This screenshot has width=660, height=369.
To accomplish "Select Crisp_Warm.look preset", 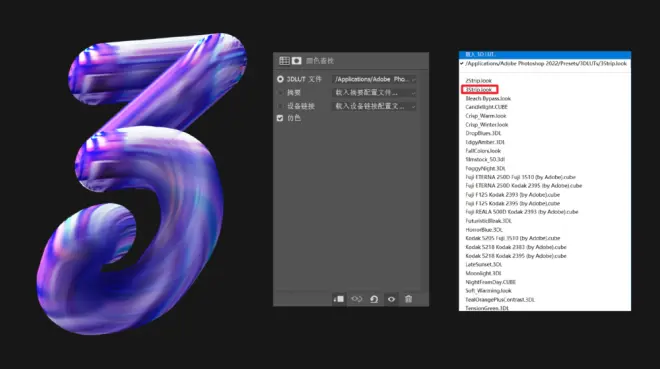I will point(486,116).
